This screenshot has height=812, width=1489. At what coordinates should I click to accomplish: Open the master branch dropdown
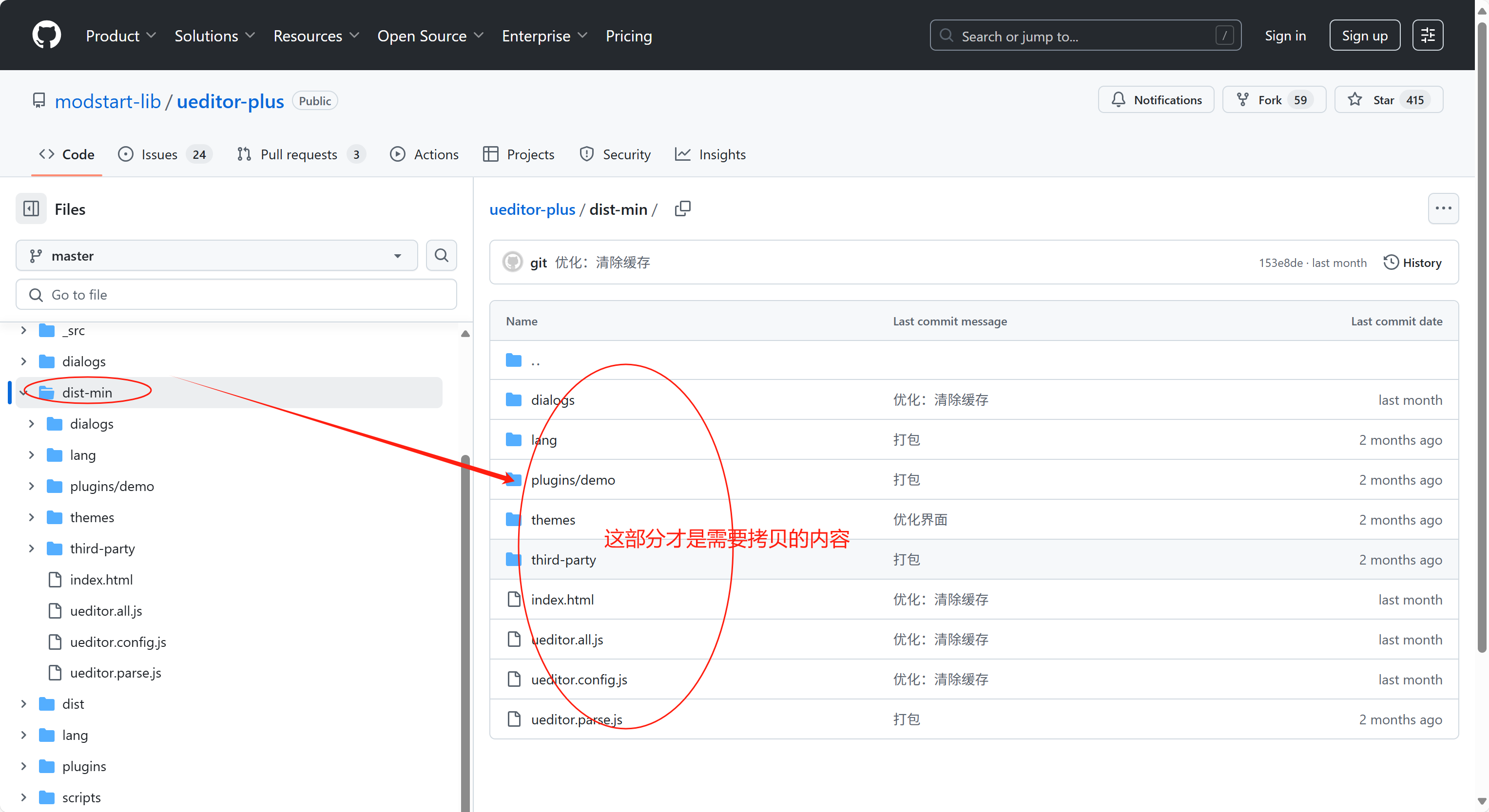coord(216,255)
